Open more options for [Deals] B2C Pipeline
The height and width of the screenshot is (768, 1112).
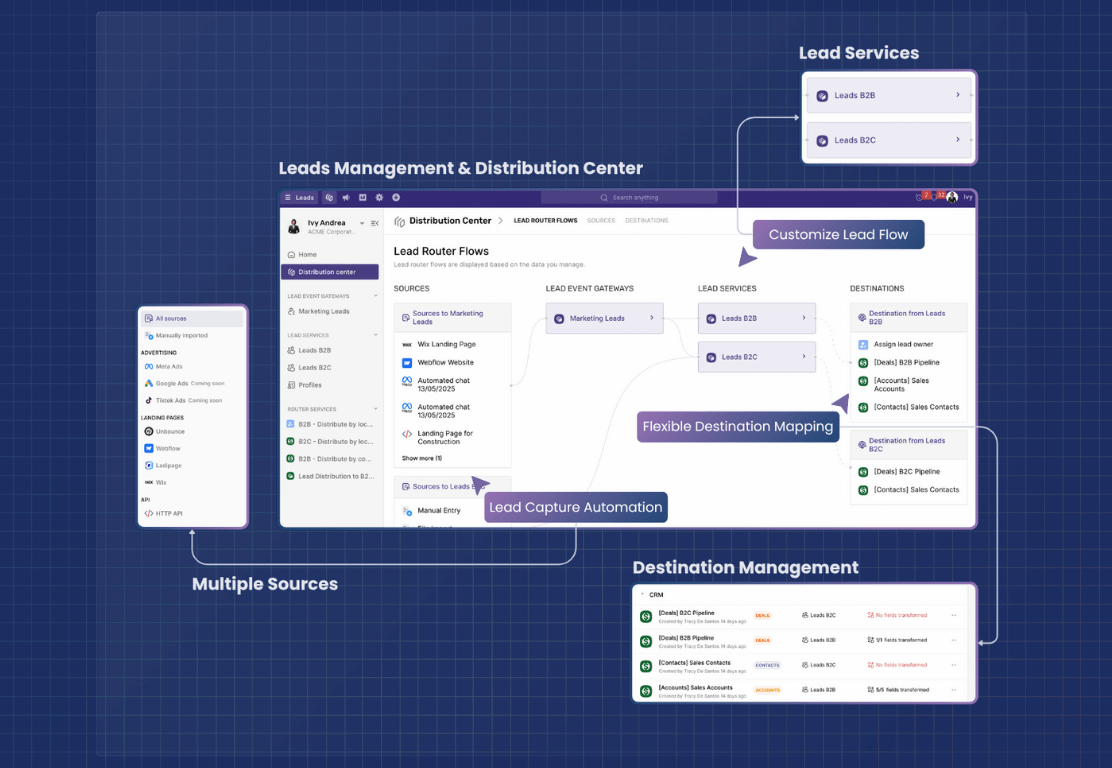(x=953, y=615)
